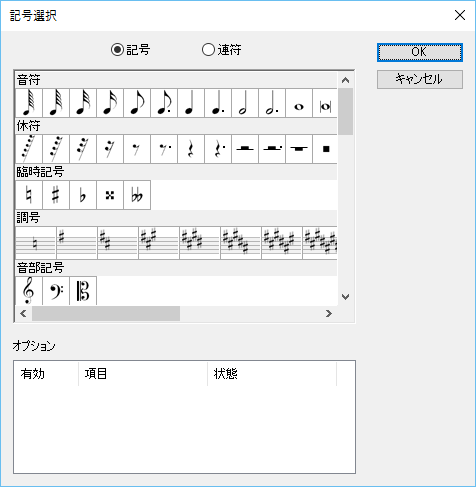The image size is (476, 487).
Task: Choose the whole note symbol
Action: pos(299,103)
